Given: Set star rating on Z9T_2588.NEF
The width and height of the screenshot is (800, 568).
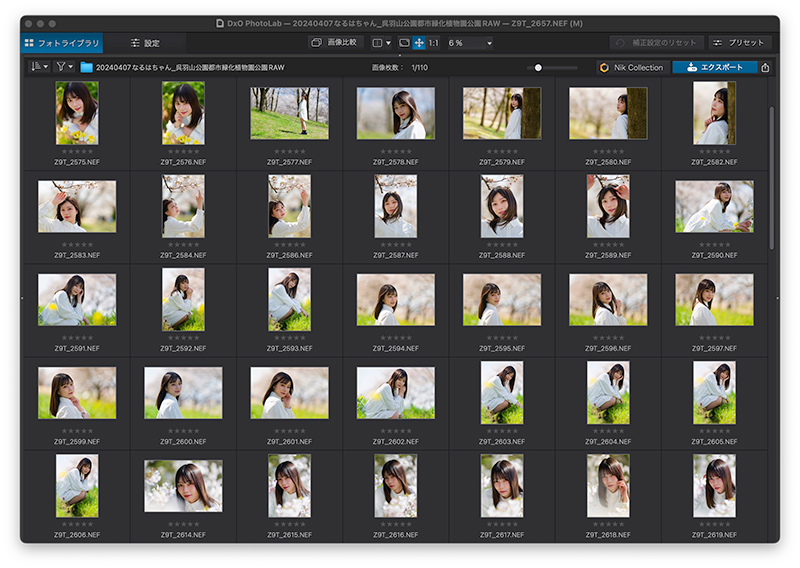Looking at the screenshot, I should click(502, 245).
